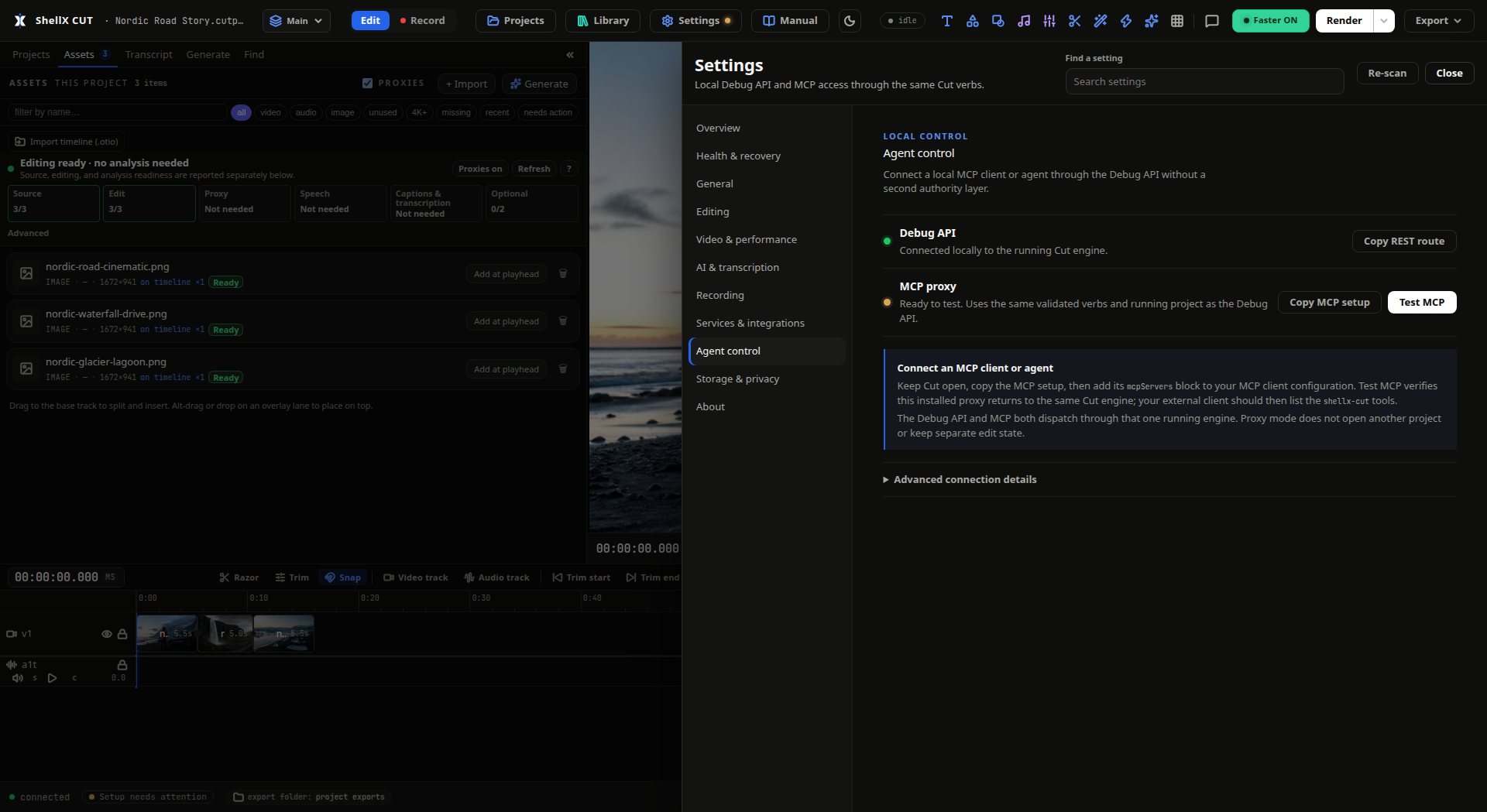Viewport: 1487px width, 812px height.
Task: Click Copy REST route button
Action: coord(1404,242)
